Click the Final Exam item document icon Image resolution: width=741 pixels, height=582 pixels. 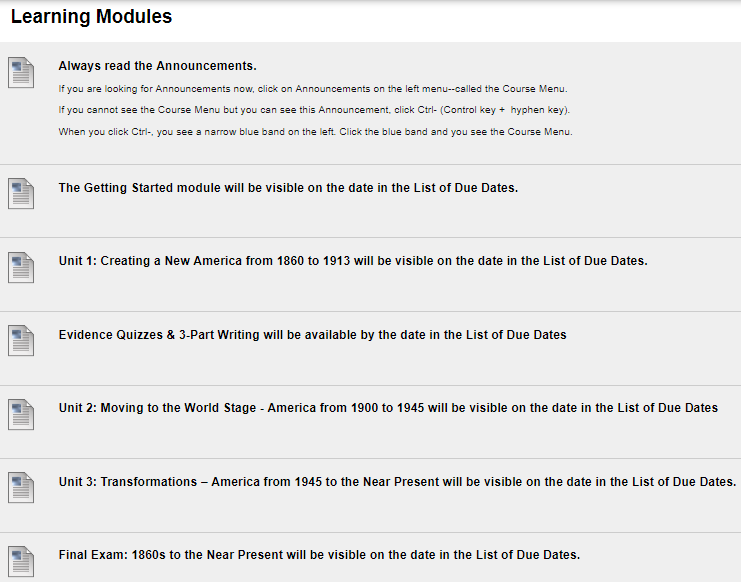click(21, 562)
